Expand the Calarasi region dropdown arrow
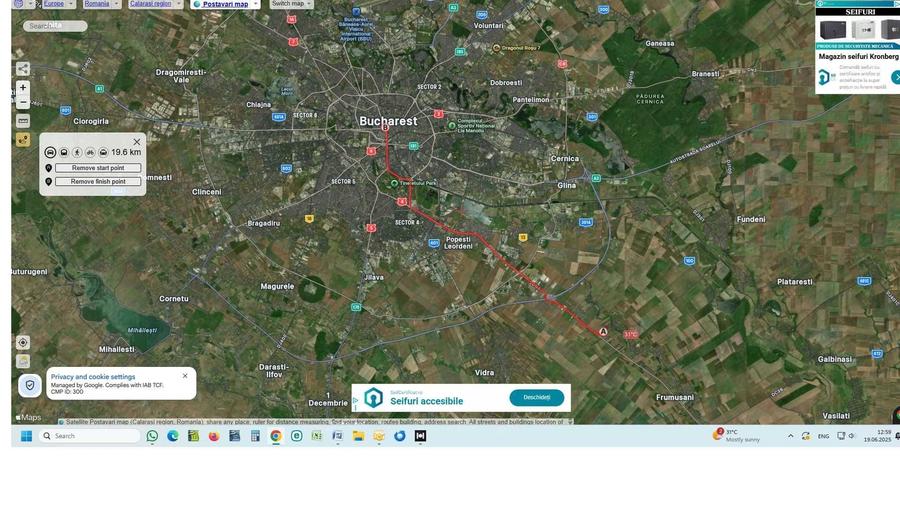 click(x=179, y=3)
